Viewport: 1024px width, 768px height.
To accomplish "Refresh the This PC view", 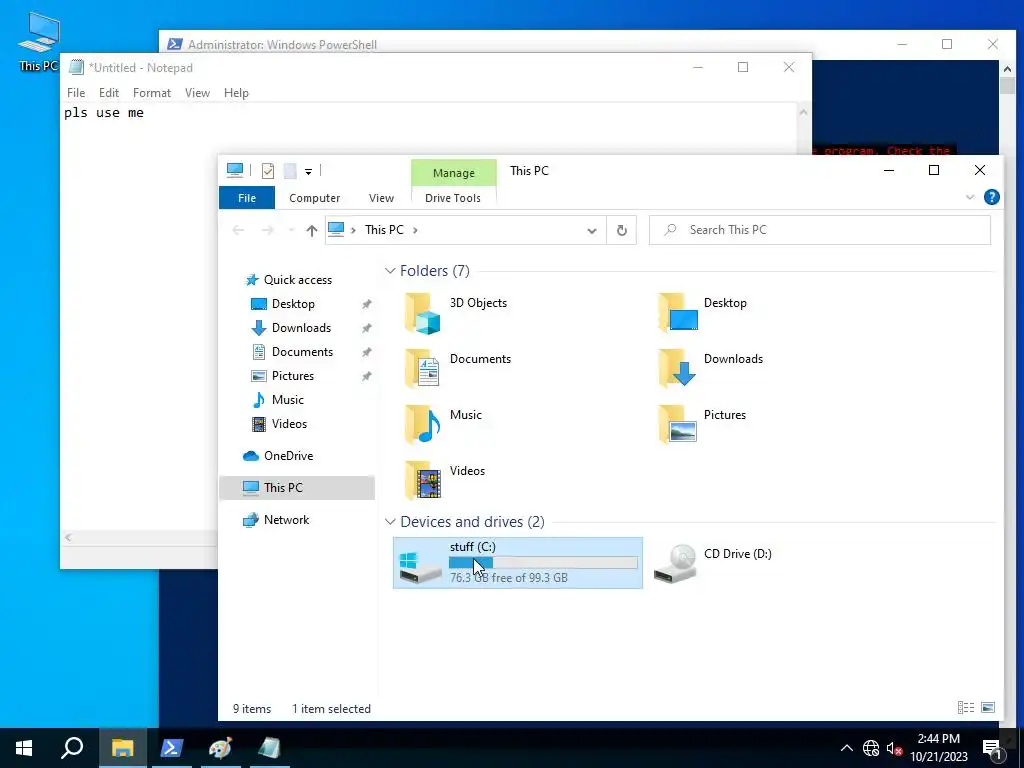I will pos(622,230).
